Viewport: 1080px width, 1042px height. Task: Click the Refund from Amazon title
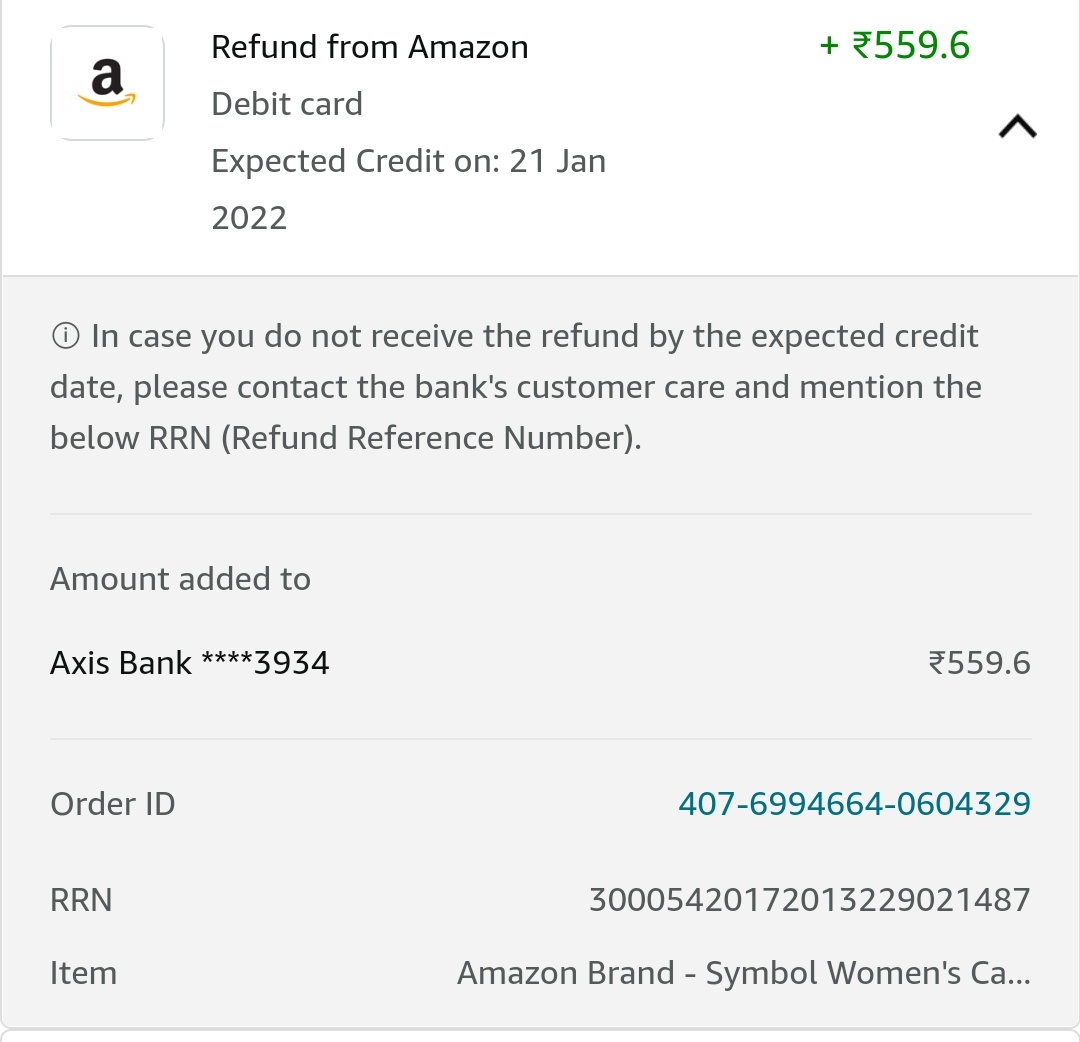(x=369, y=47)
